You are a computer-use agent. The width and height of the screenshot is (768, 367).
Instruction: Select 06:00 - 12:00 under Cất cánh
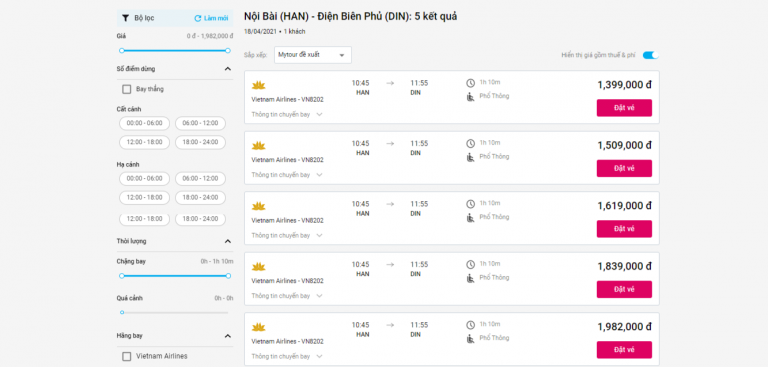tap(200, 123)
